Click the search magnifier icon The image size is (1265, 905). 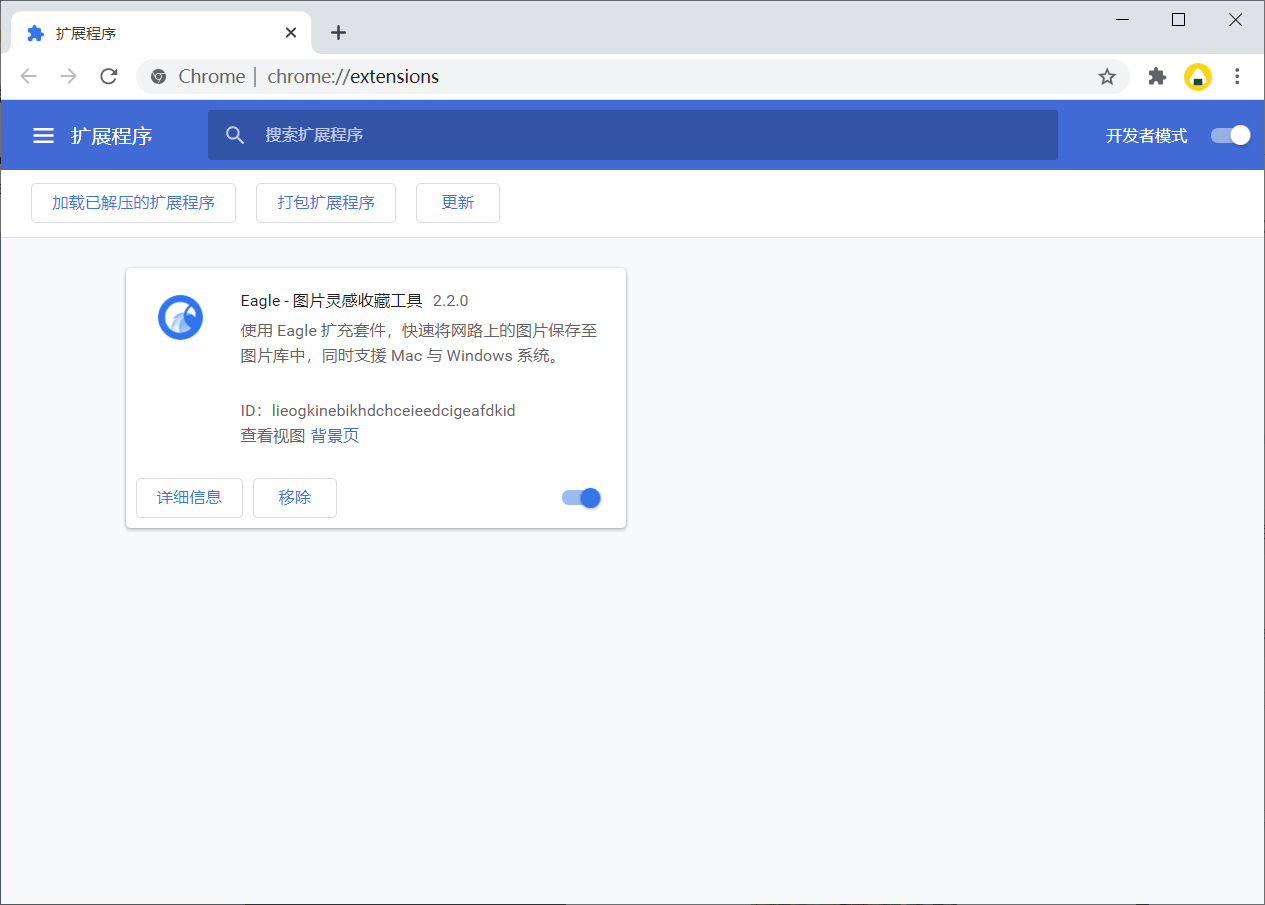pos(235,135)
